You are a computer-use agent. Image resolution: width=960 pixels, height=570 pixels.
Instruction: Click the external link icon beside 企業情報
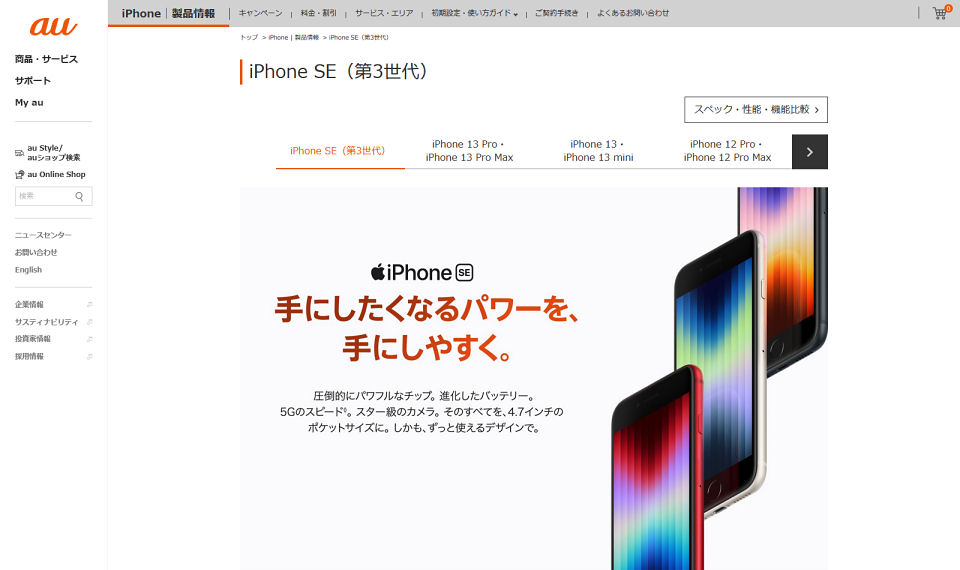(89, 304)
